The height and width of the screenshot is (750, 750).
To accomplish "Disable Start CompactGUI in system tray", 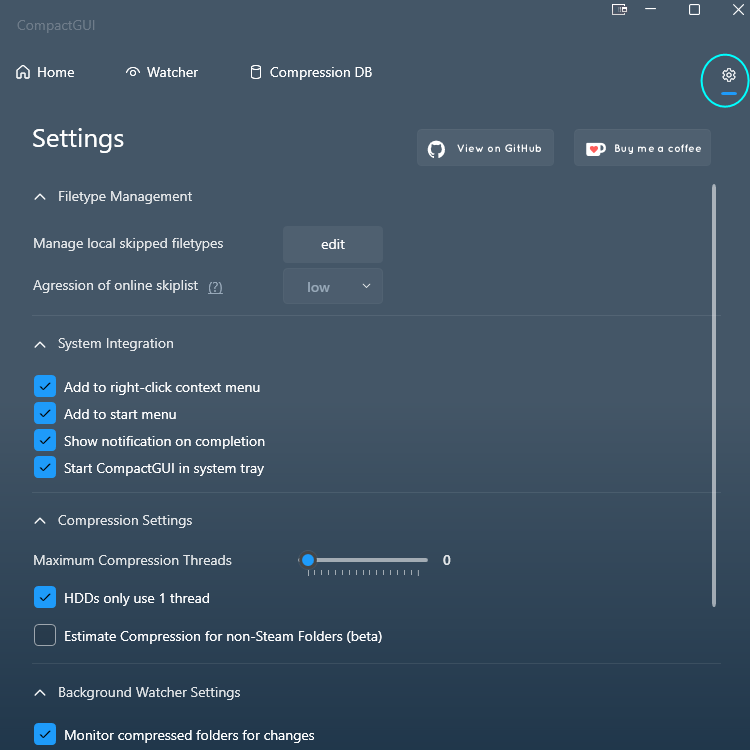I will pos(45,468).
